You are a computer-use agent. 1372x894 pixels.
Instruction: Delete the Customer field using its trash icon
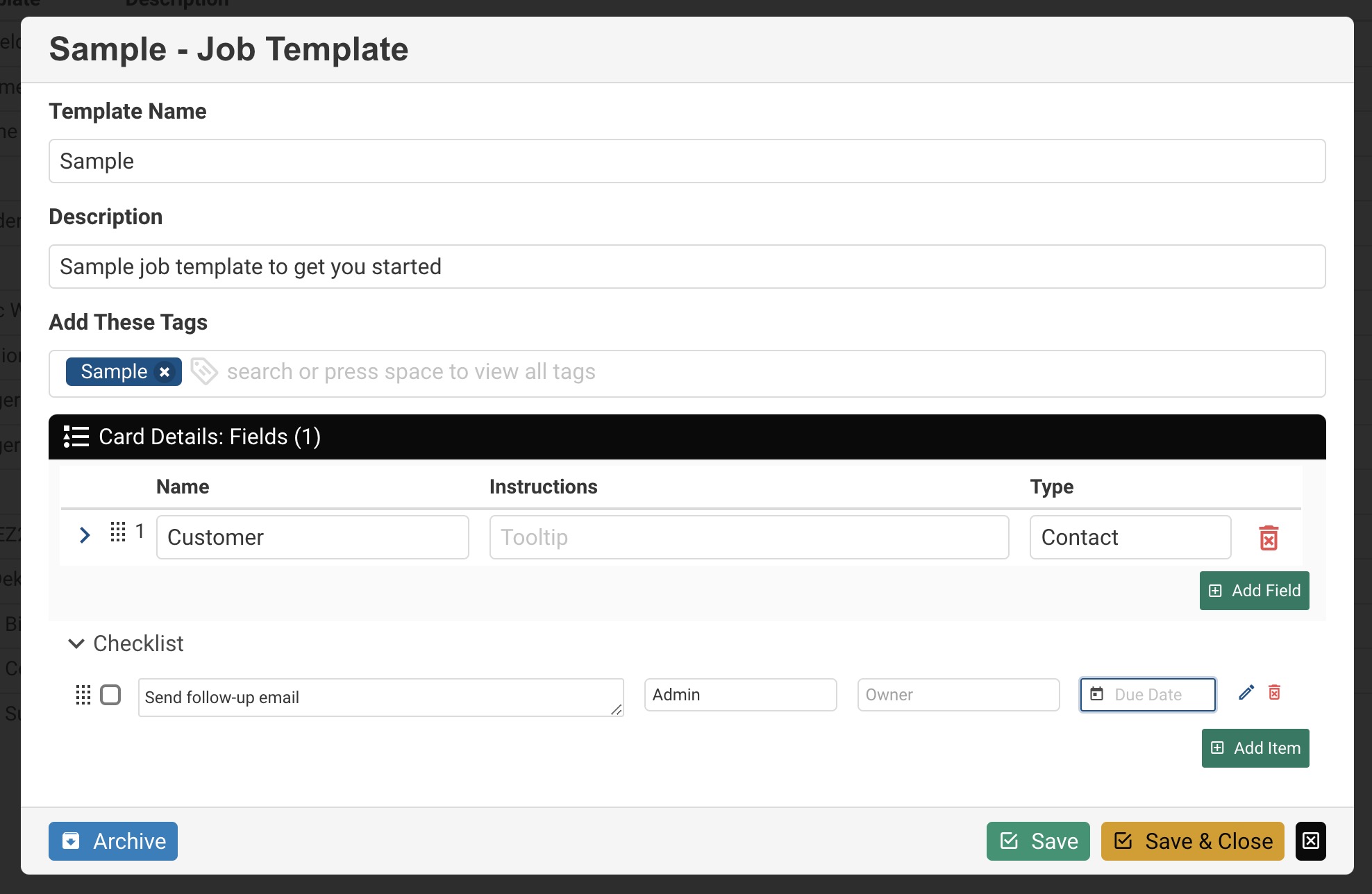tap(1269, 537)
